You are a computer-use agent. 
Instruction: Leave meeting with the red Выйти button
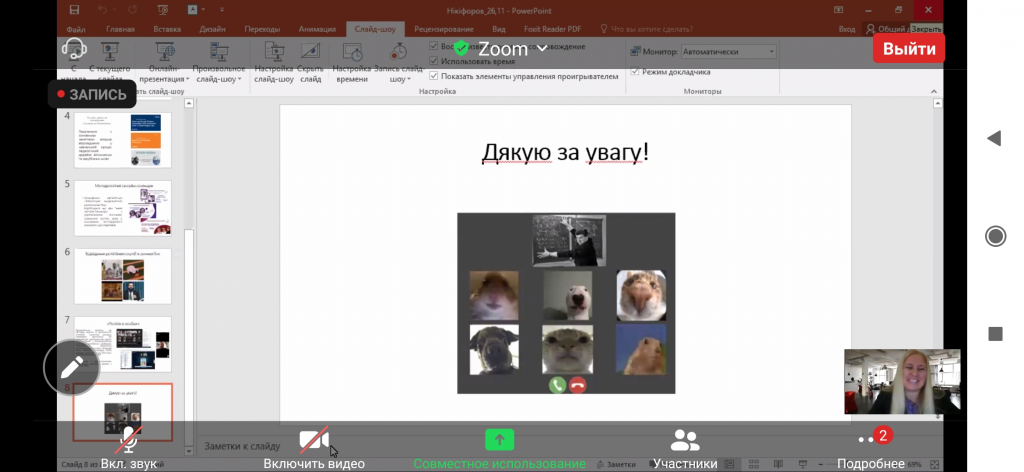909,49
